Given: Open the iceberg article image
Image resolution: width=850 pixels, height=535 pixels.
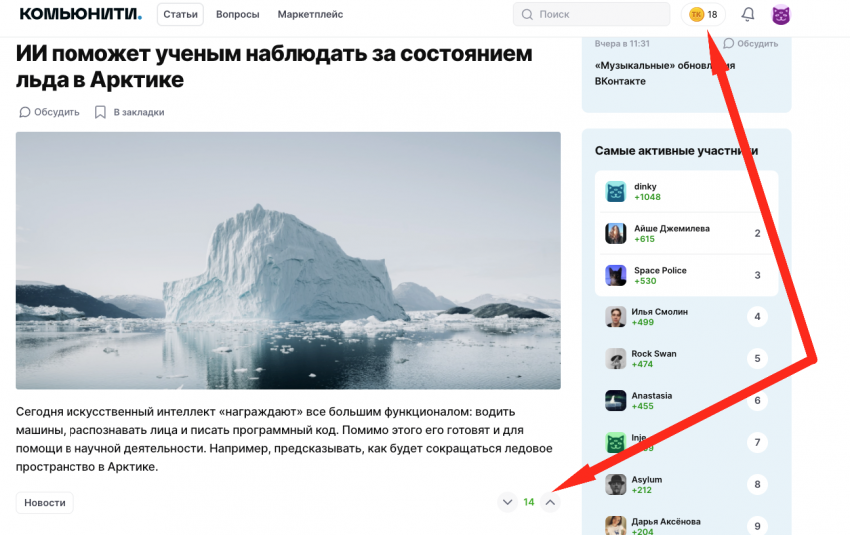Looking at the screenshot, I should 288,260.
